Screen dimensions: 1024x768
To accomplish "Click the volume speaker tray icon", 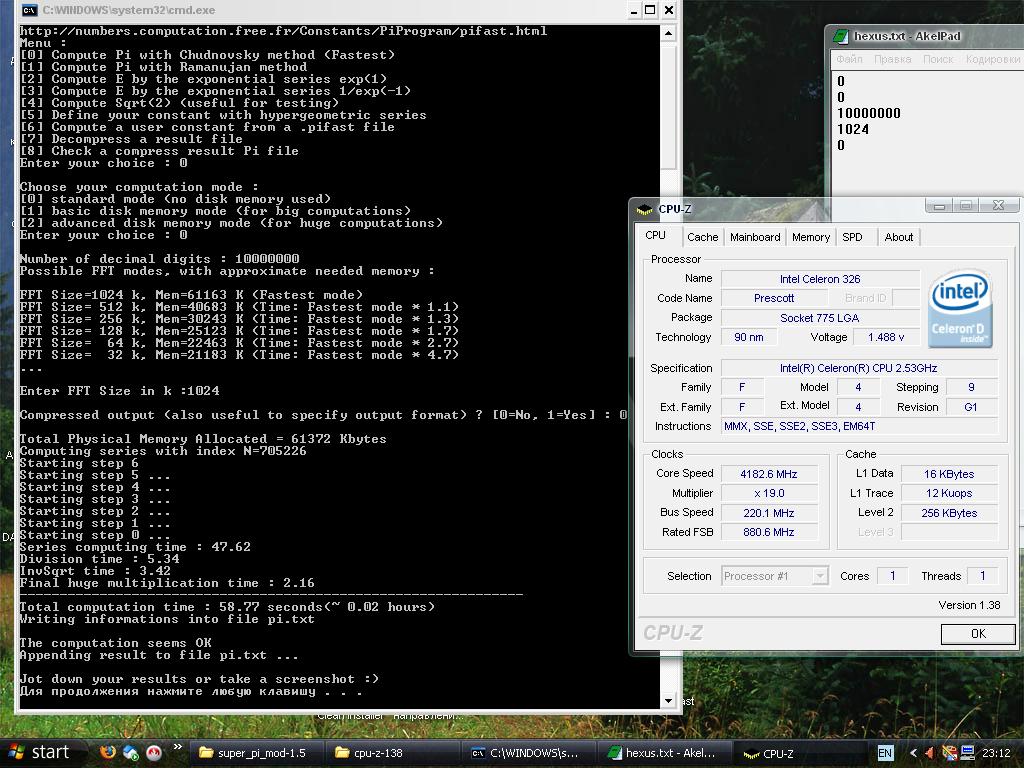I will pyautogui.click(x=929, y=753).
